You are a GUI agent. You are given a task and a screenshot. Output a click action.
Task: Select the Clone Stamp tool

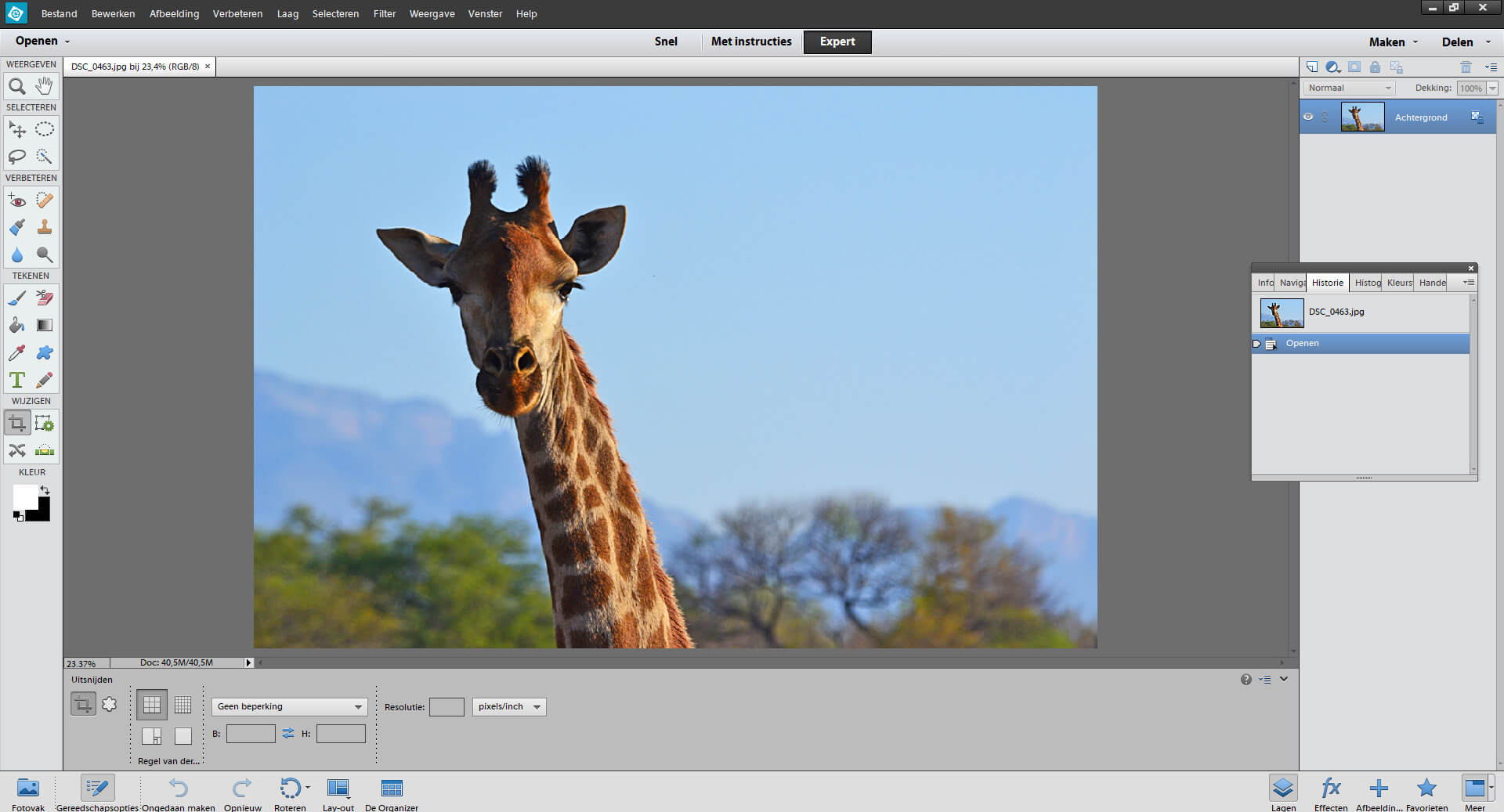click(x=45, y=227)
